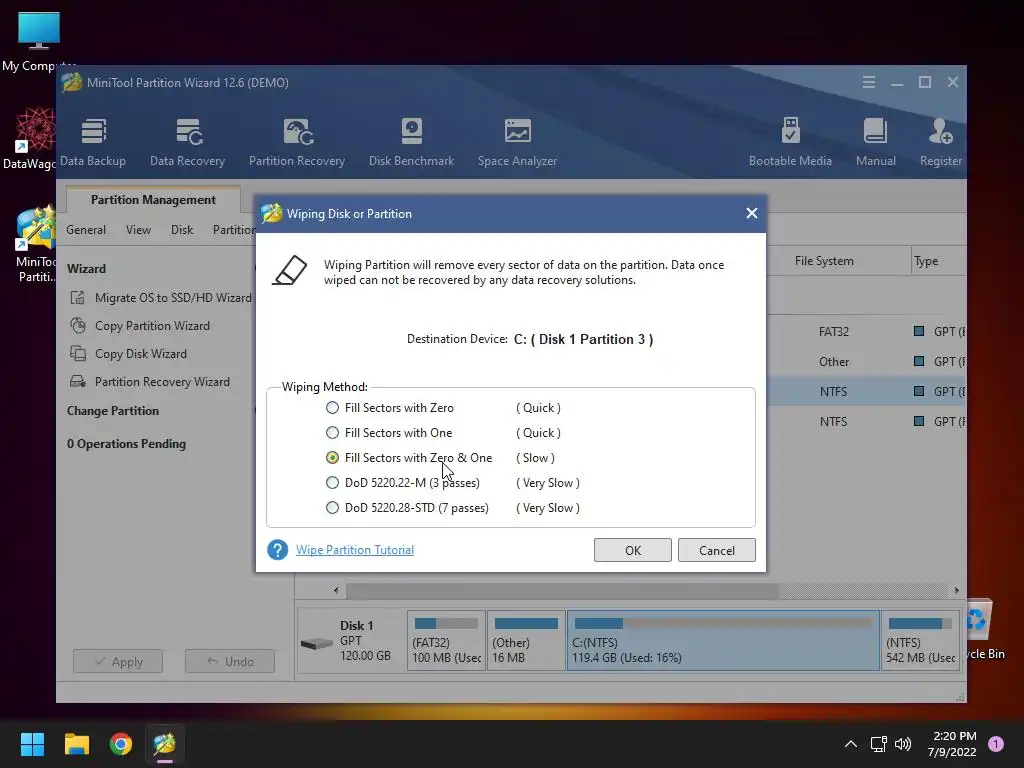The width and height of the screenshot is (1024, 768).
Task: Open the Space Analyzer
Action: pos(517,142)
